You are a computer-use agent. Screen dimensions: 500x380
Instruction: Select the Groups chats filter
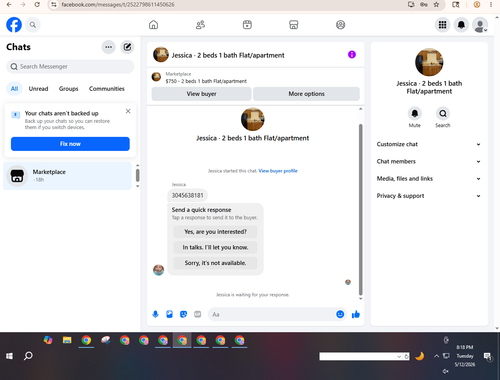[x=68, y=89]
